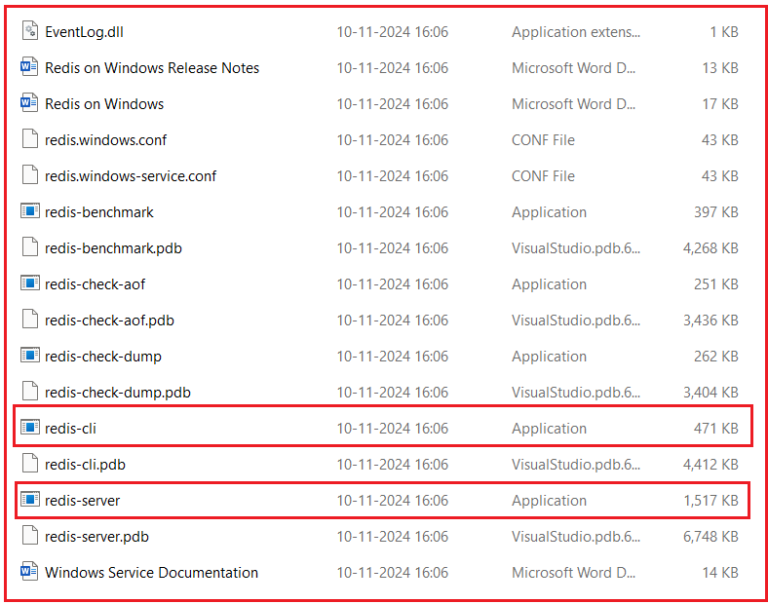
Task: Select the redis.windows-service.conf file name
Action: click(x=130, y=176)
